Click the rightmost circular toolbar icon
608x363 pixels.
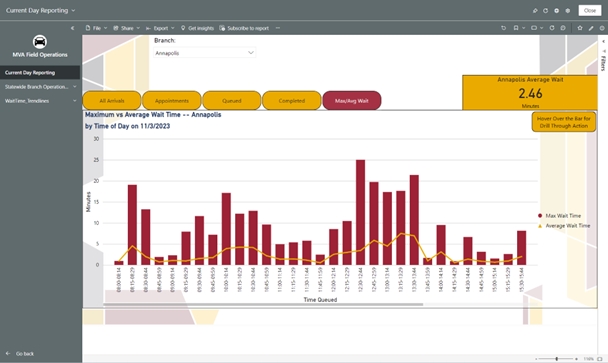pos(602,28)
